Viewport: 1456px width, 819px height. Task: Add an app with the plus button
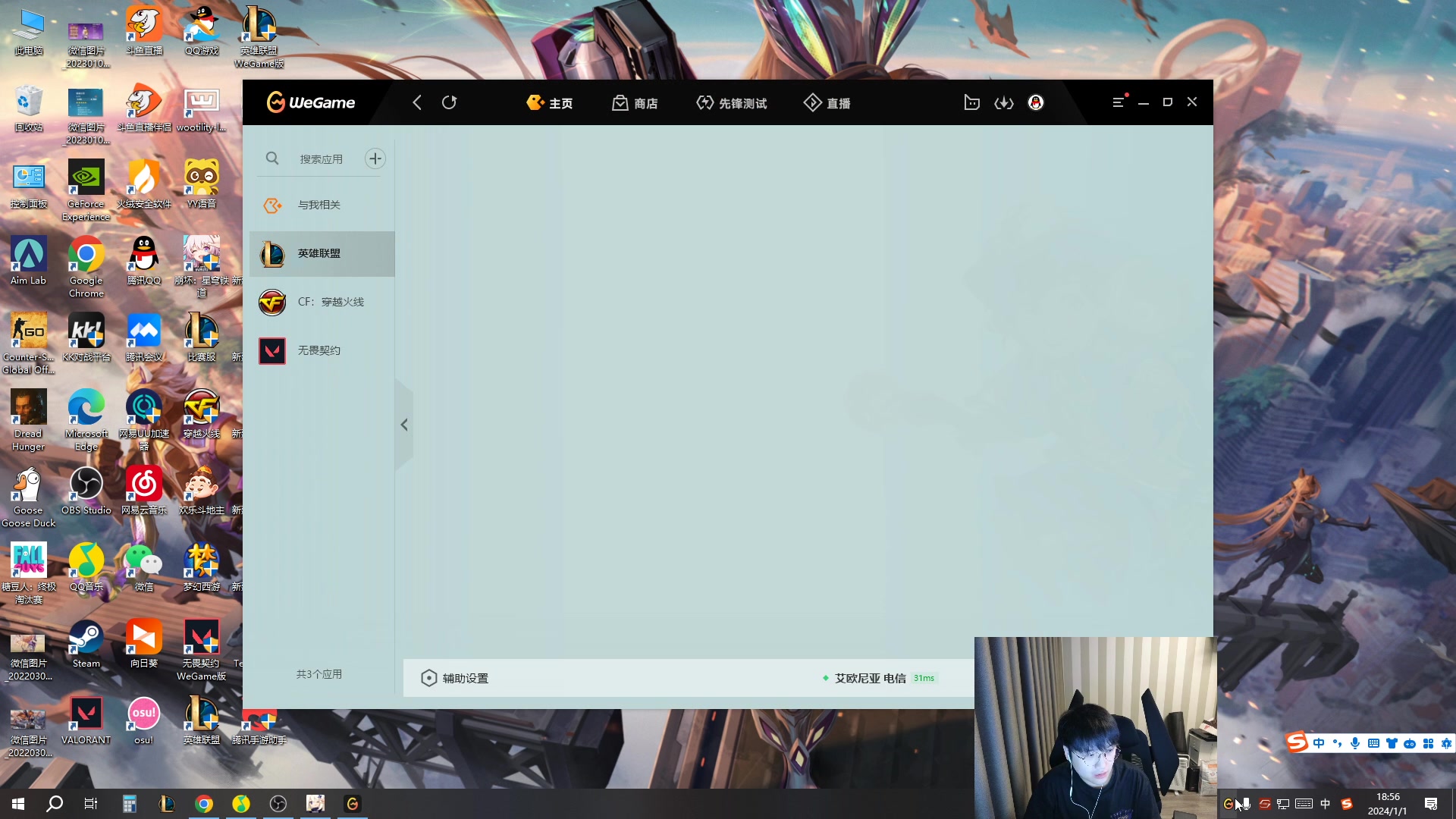pyautogui.click(x=375, y=158)
